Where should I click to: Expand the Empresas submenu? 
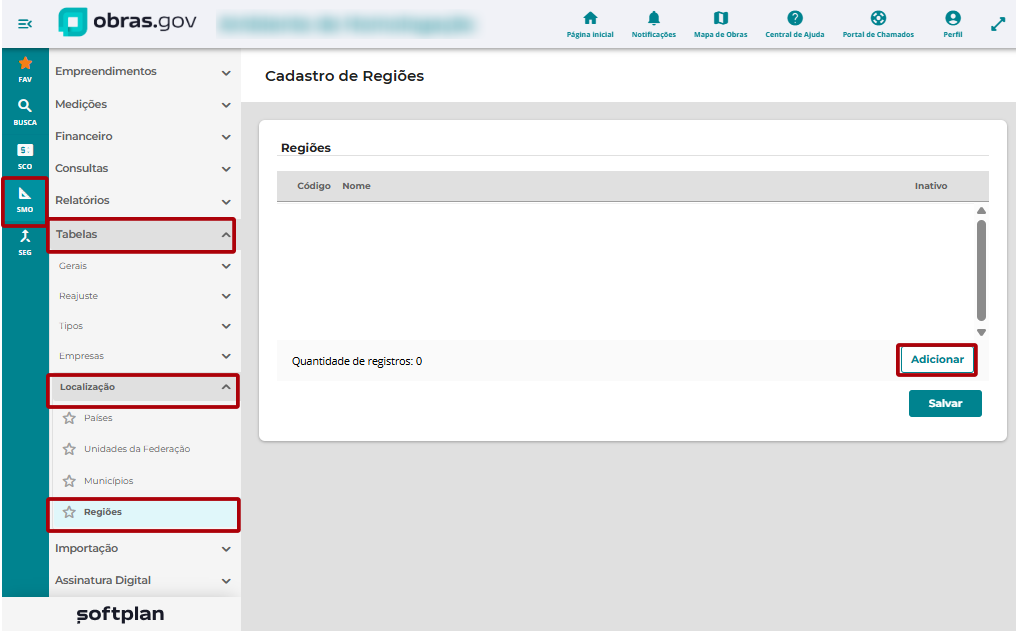pos(143,356)
